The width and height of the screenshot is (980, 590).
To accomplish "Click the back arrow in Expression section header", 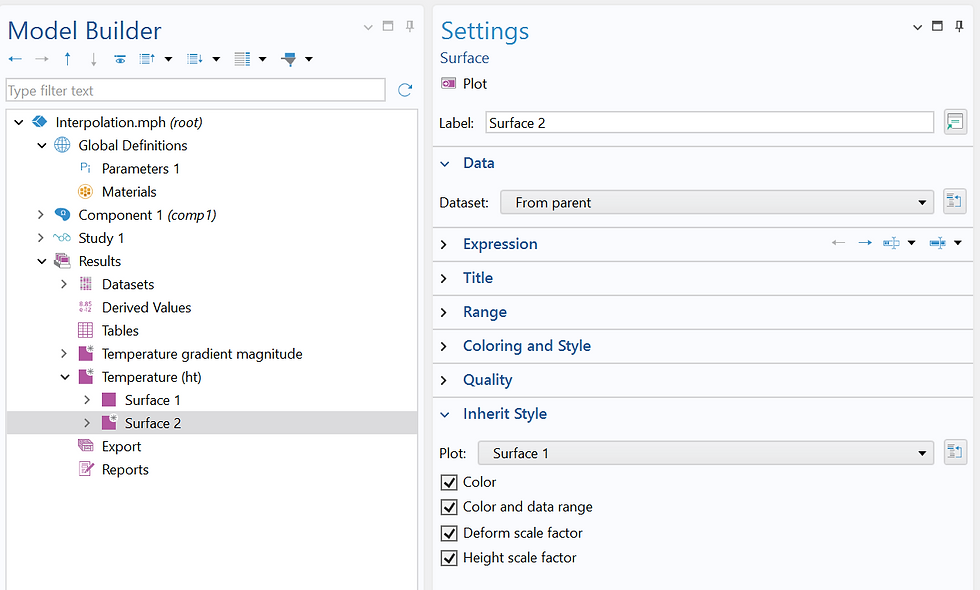I will coord(839,242).
